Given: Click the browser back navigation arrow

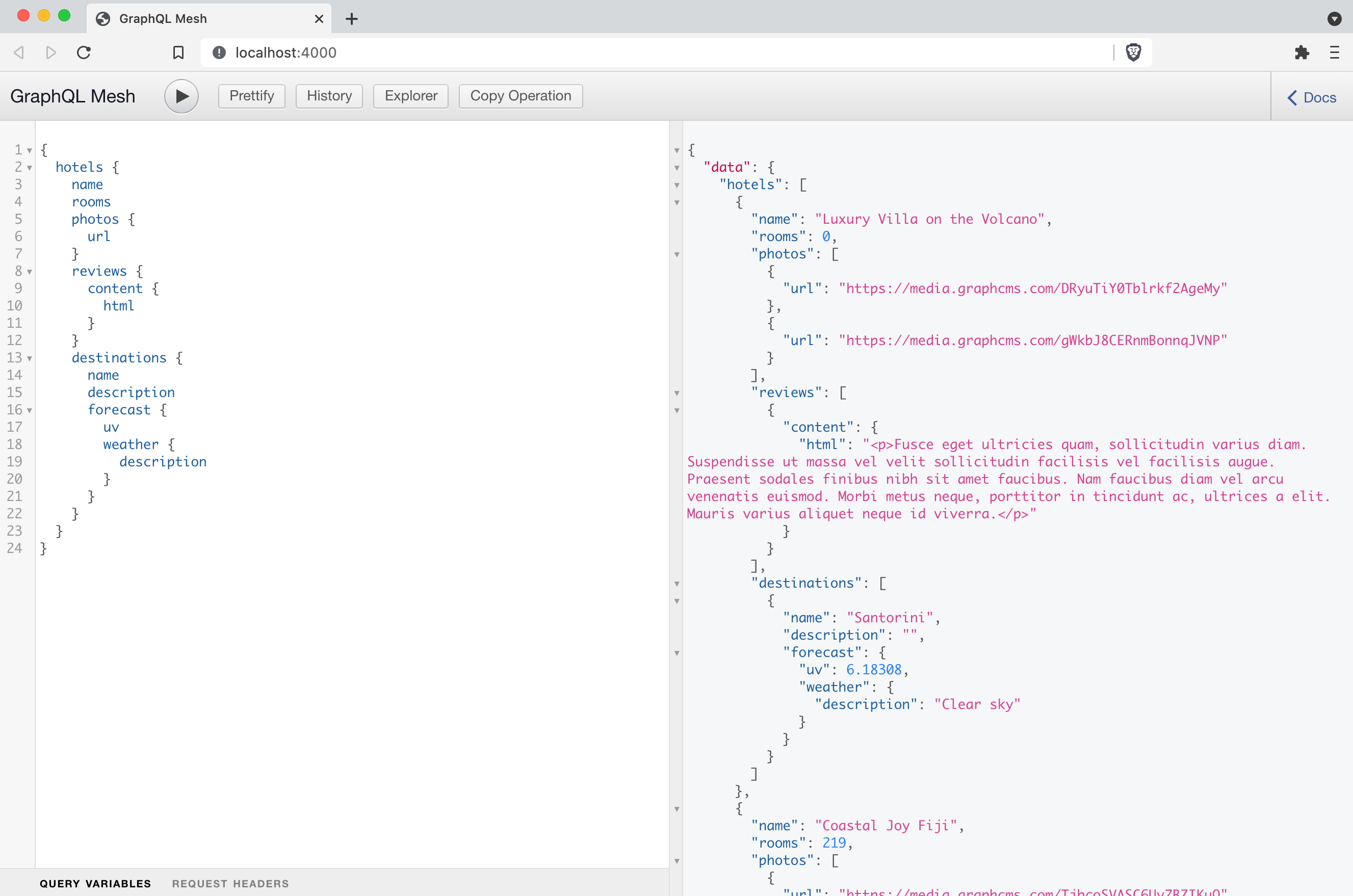Looking at the screenshot, I should 19,52.
